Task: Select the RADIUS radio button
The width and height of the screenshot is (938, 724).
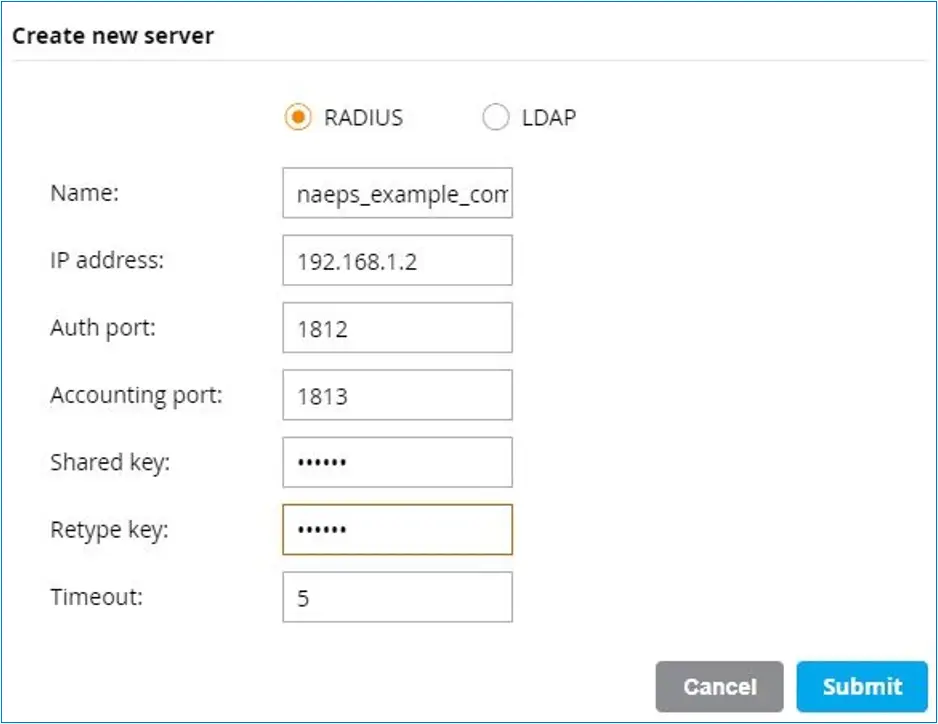Action: [x=298, y=117]
